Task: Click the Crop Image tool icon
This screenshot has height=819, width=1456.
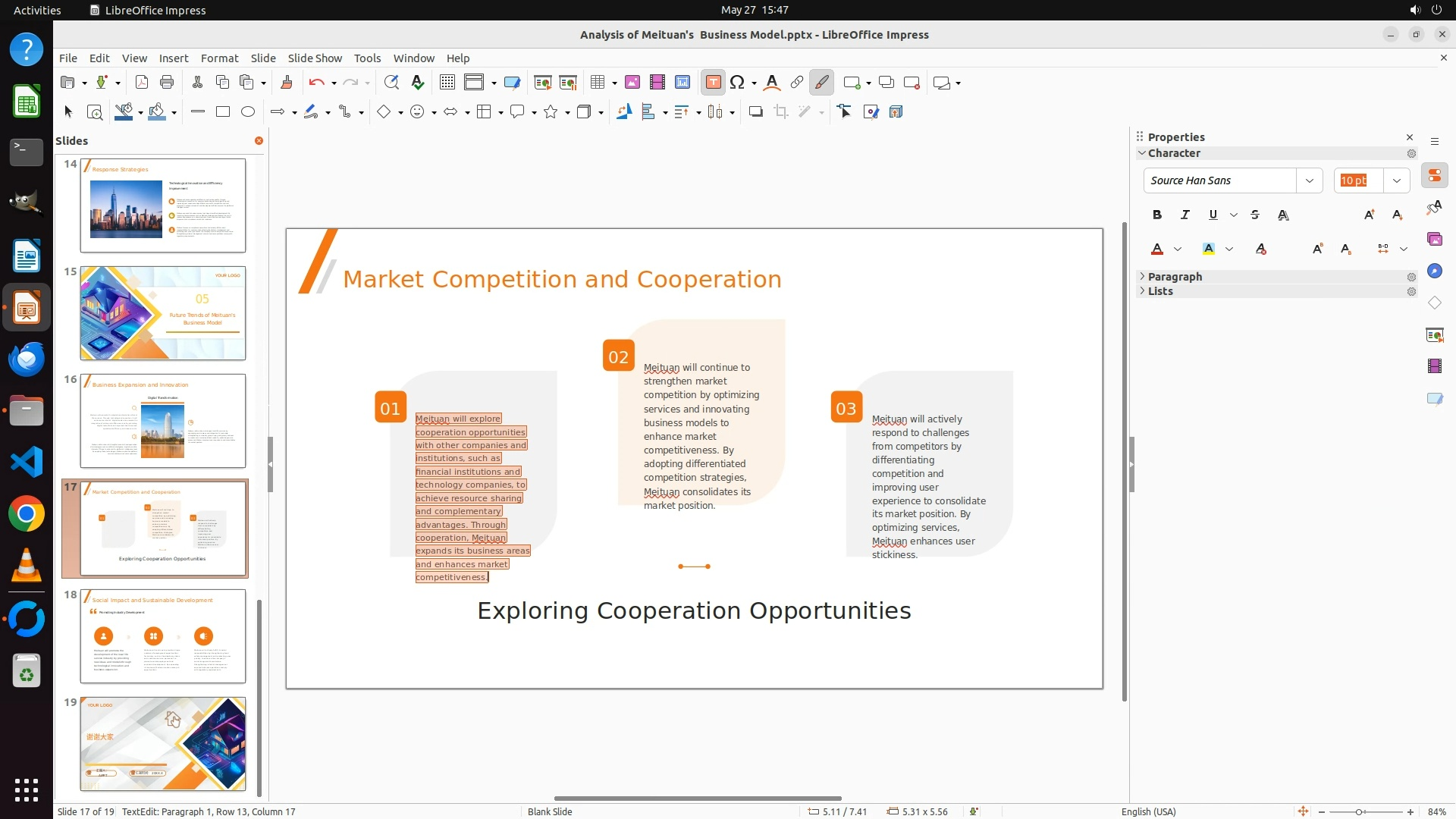Action: coord(781,111)
